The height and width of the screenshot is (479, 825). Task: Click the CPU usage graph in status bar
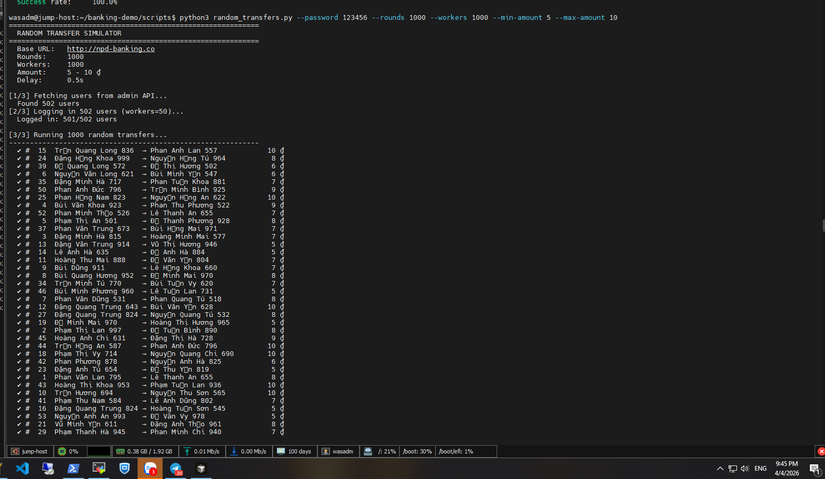(x=98, y=451)
